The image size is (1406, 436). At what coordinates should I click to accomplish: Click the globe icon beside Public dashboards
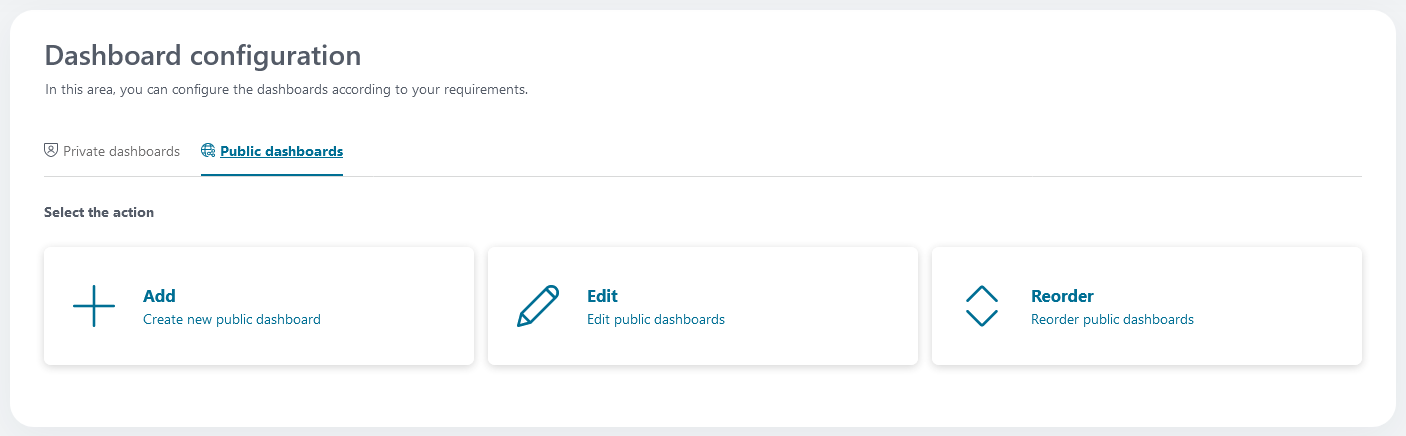[x=208, y=151]
